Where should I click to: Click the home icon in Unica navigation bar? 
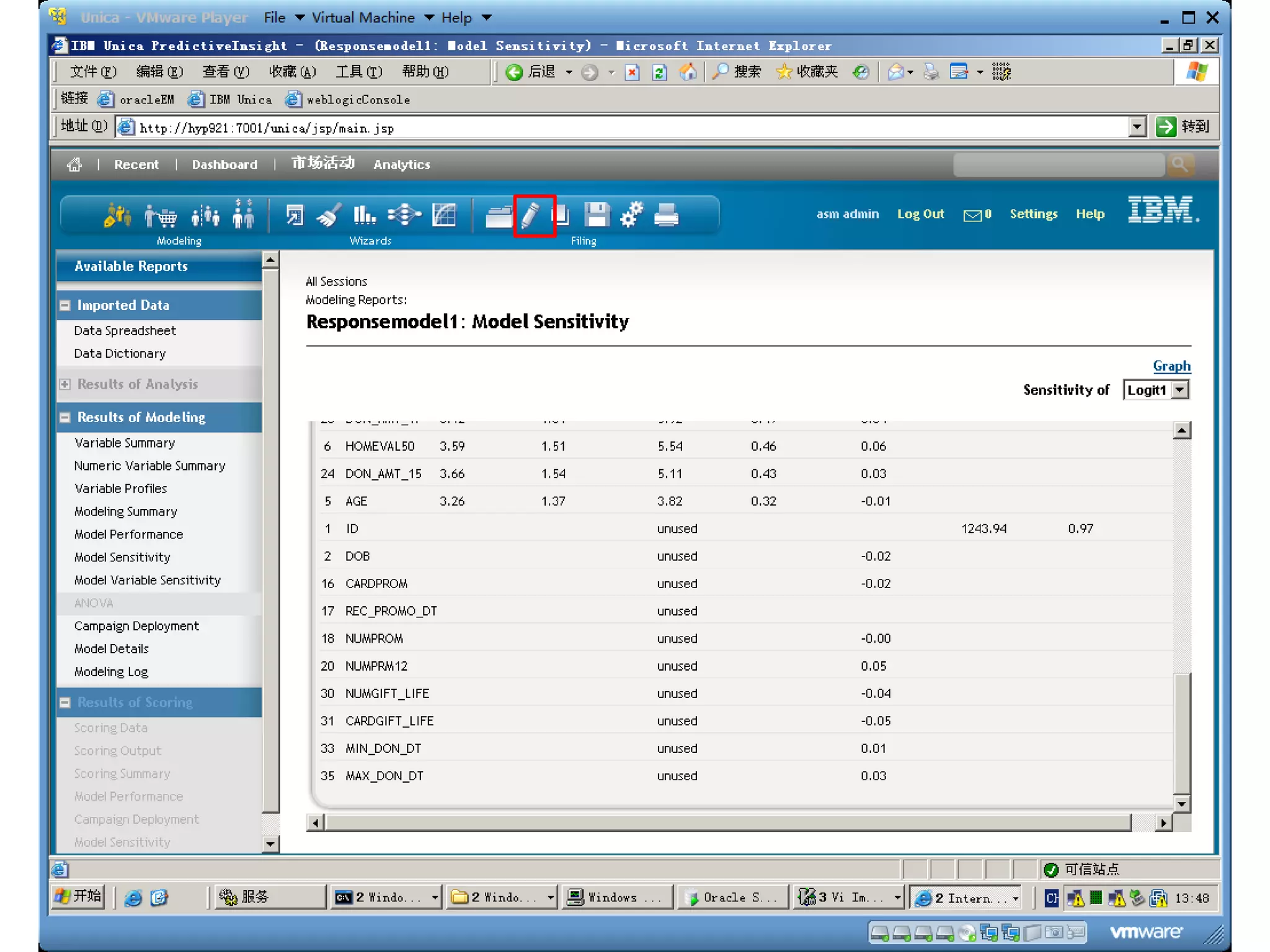pyautogui.click(x=74, y=164)
